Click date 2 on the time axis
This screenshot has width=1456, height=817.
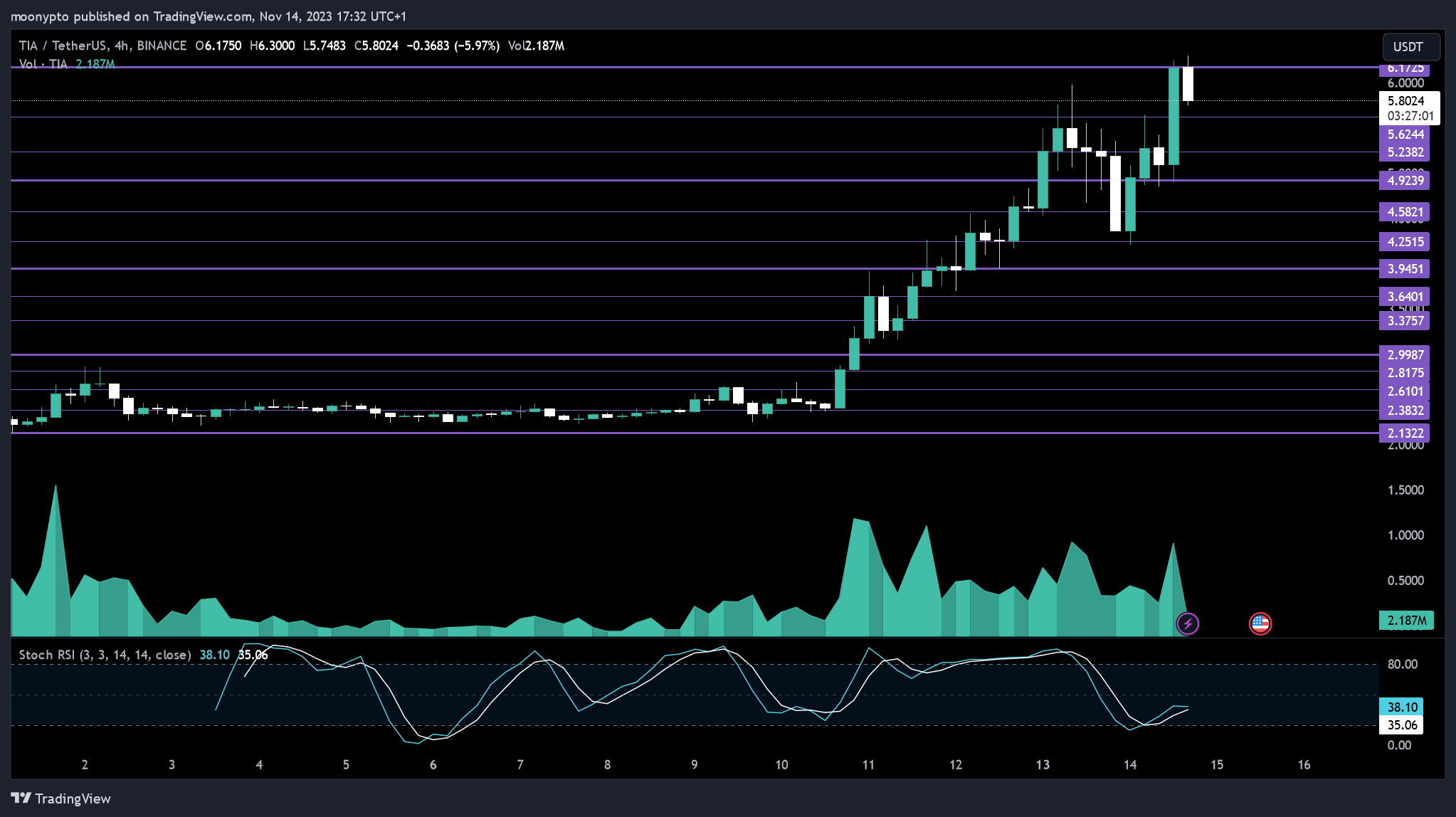pyautogui.click(x=85, y=765)
